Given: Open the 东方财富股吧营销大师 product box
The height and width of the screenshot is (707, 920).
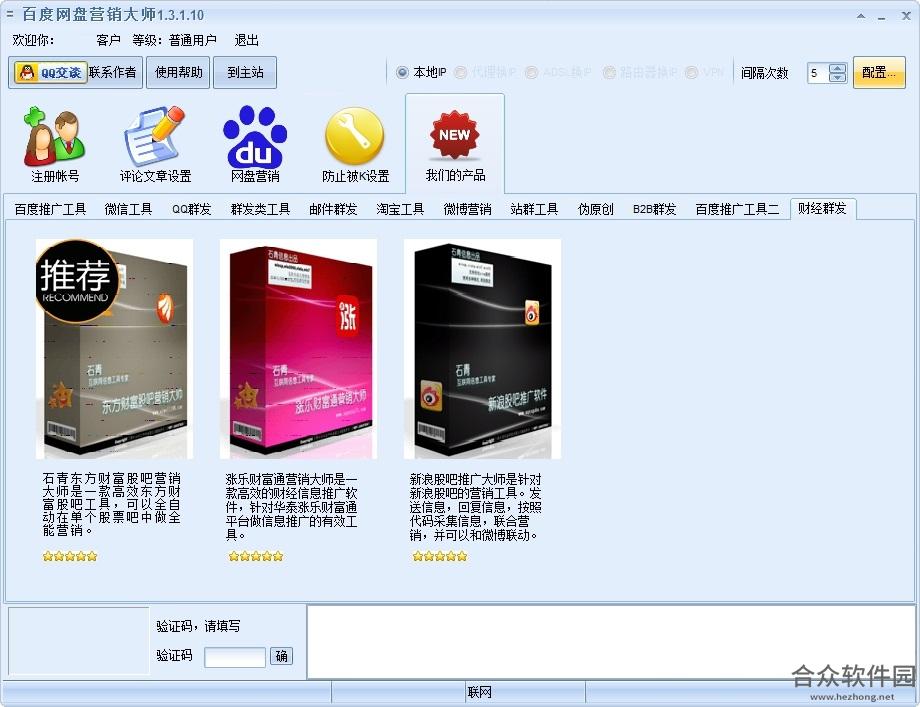Looking at the screenshot, I should click(x=114, y=349).
